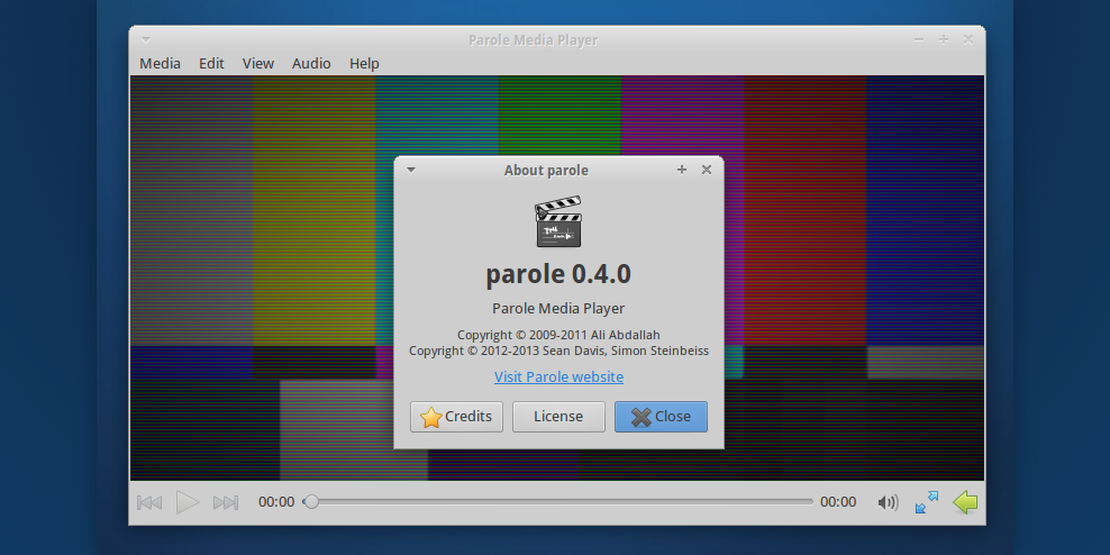
Task: Maximize the Parole Media Player main window
Action: point(944,40)
